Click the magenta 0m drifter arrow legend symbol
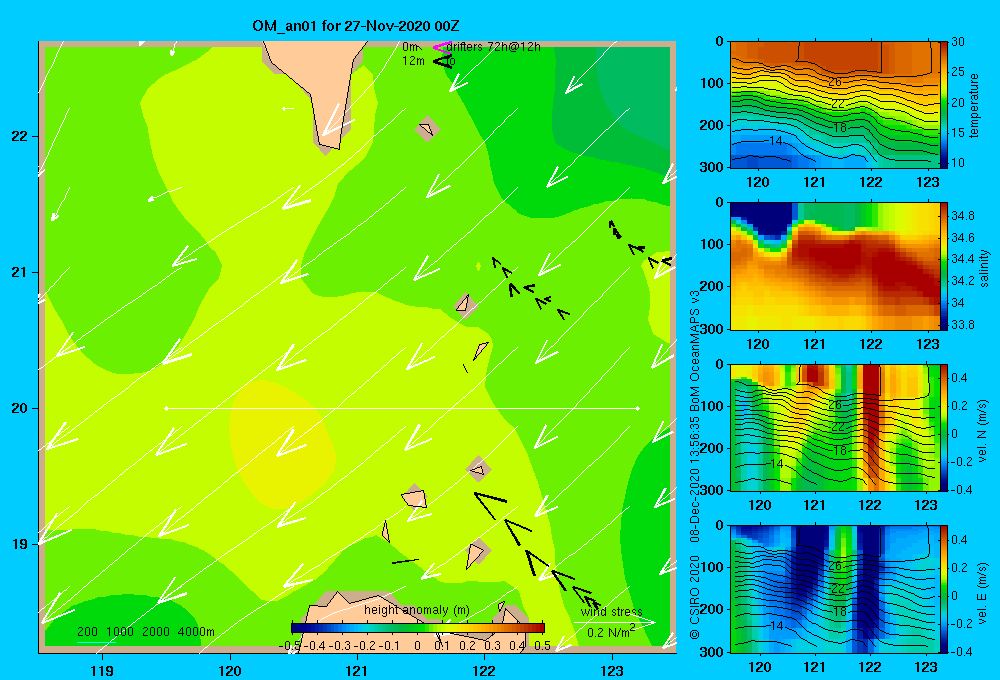 442,47
